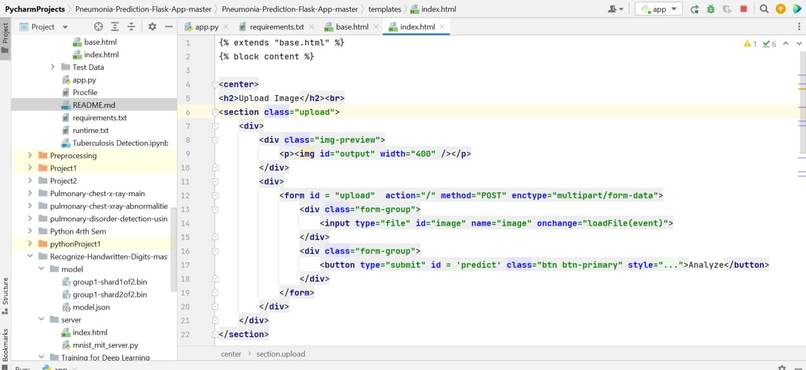Click the green Debug bug icon
Screen dimensions: 806x370
710,9
